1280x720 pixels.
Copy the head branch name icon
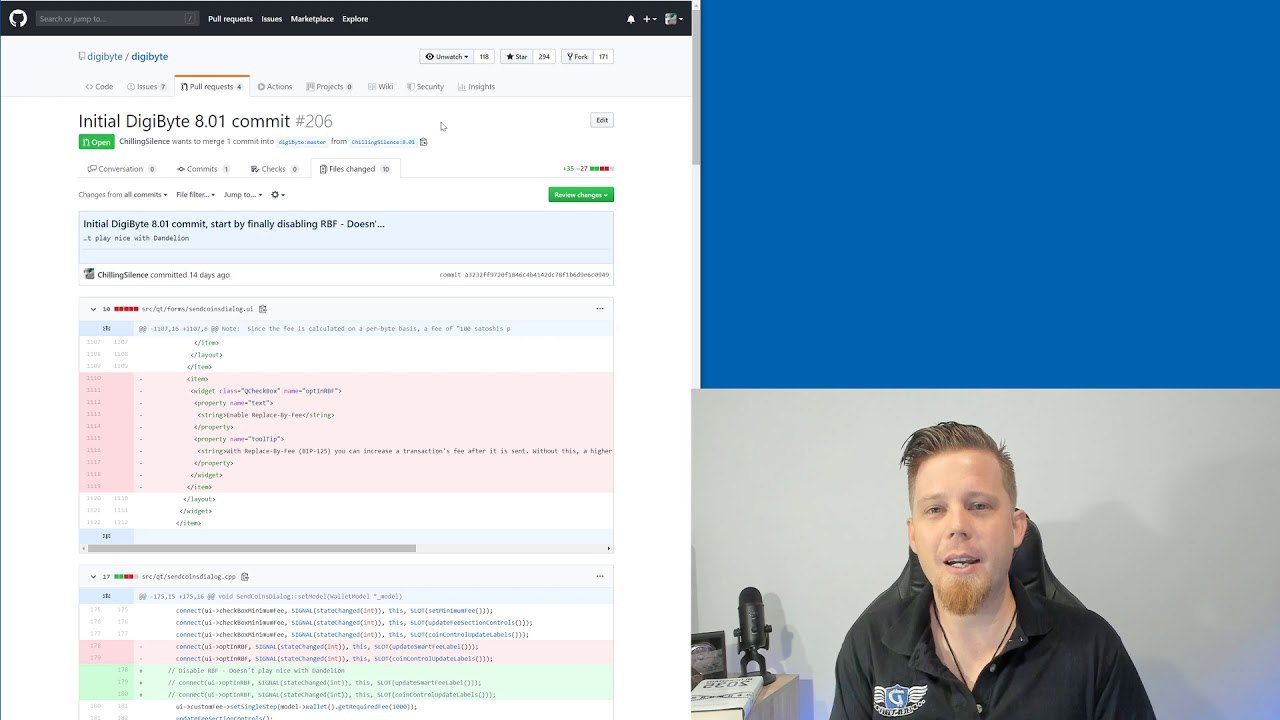[x=423, y=142]
